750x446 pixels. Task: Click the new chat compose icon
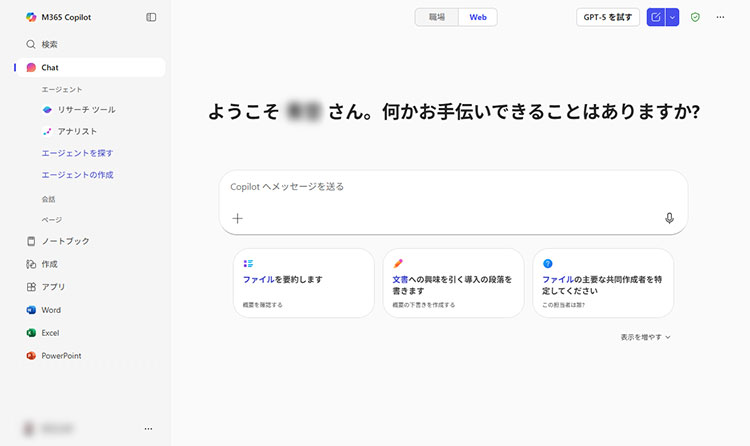click(x=655, y=17)
